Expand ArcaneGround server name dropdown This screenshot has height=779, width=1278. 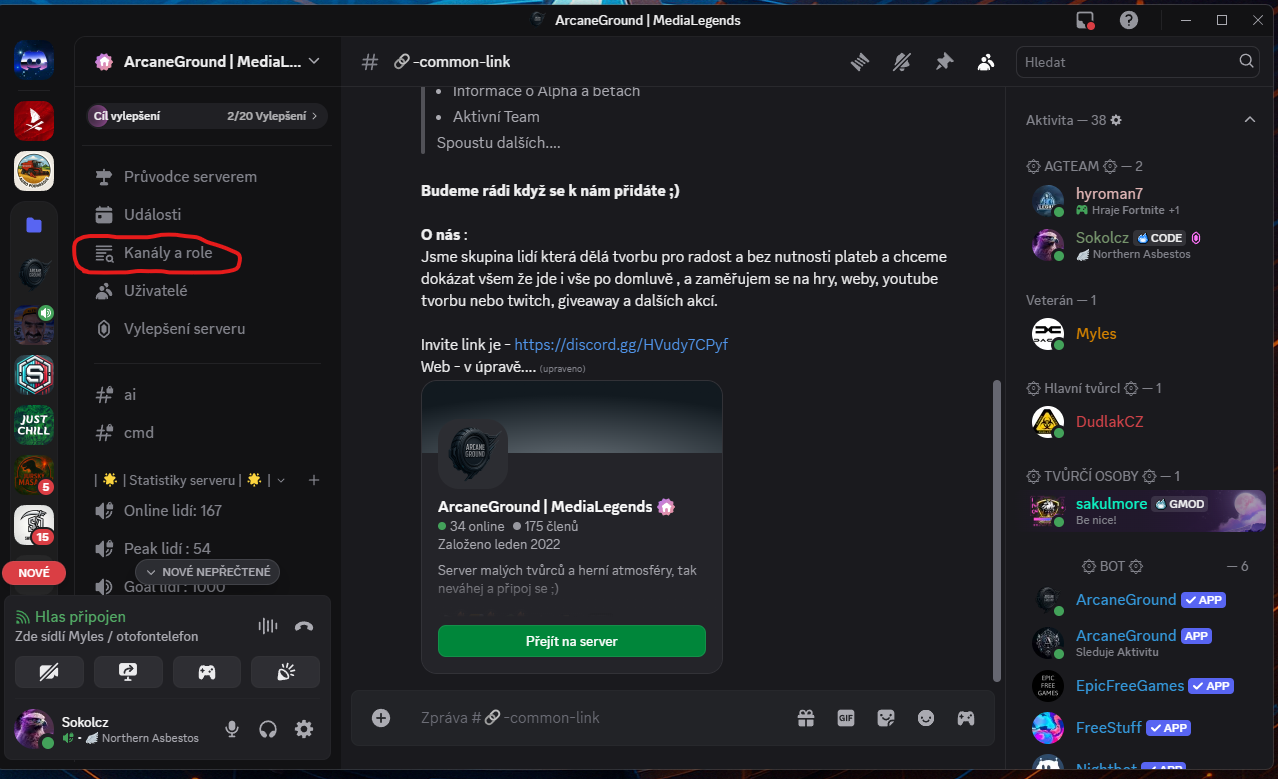coord(208,62)
